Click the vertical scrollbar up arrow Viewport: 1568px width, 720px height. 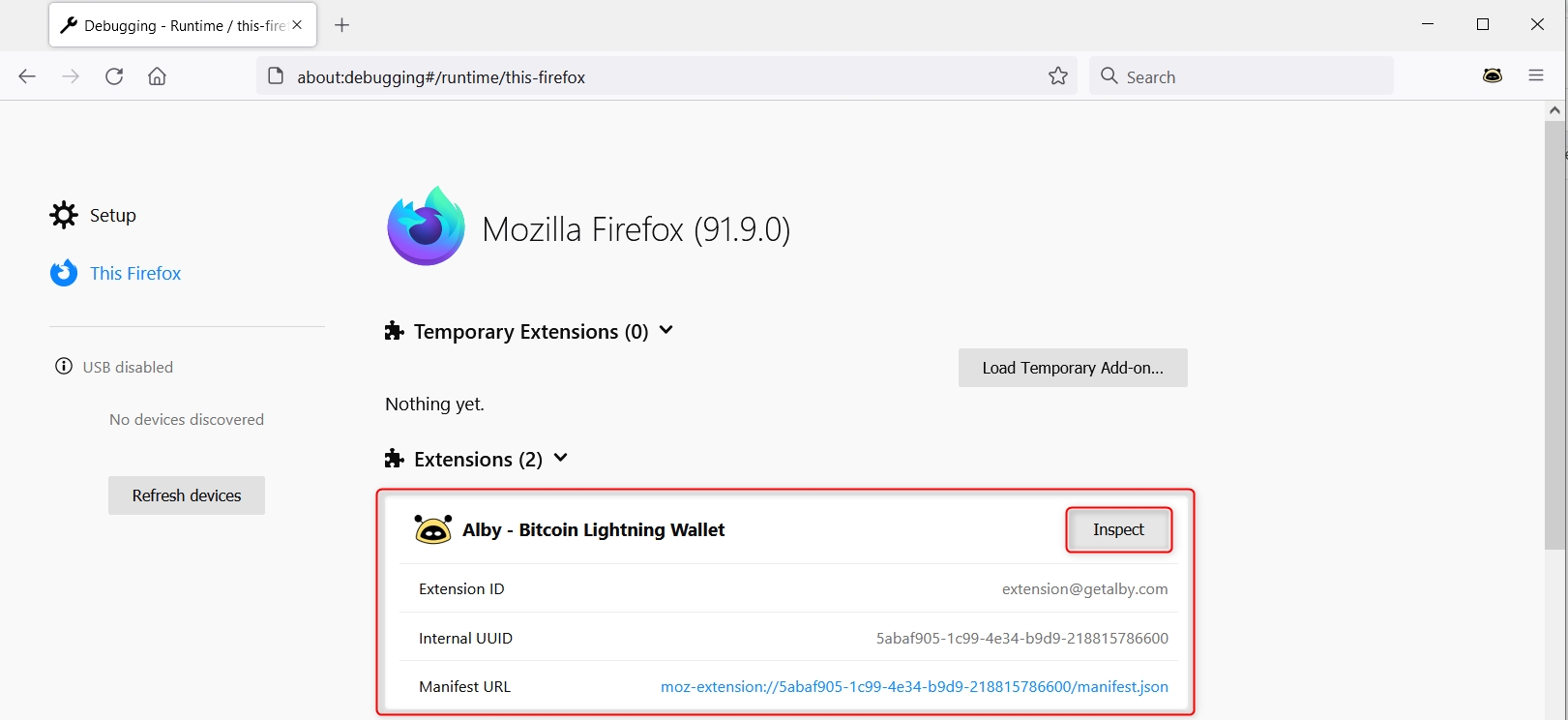(1554, 110)
